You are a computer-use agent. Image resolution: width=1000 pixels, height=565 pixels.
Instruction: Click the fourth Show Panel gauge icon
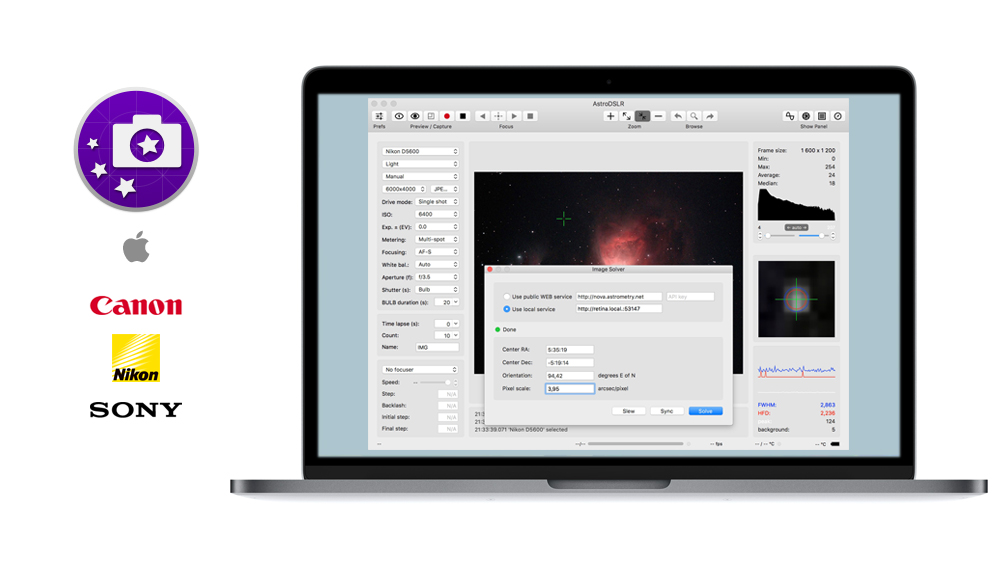[838, 116]
